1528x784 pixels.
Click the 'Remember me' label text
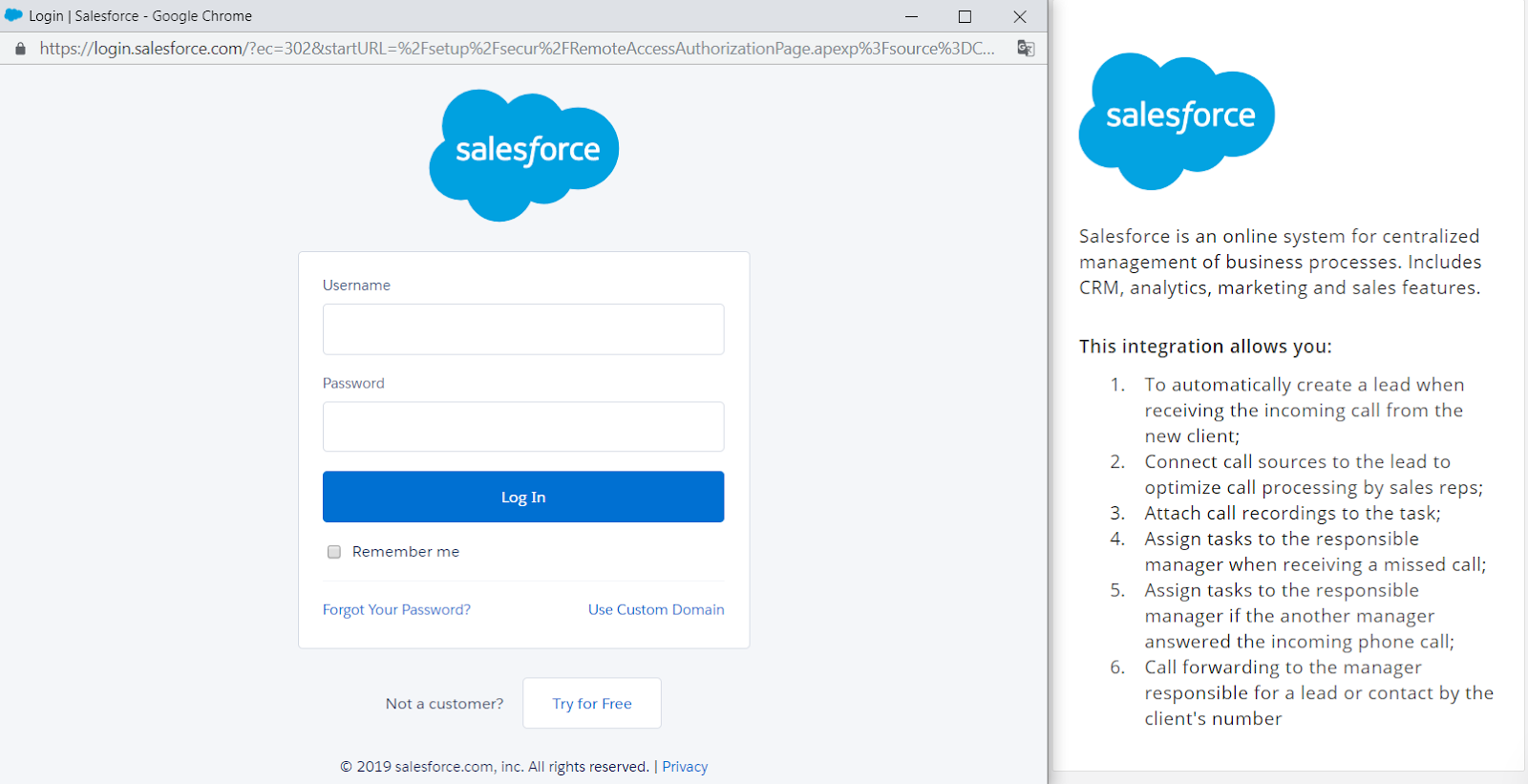(x=406, y=552)
